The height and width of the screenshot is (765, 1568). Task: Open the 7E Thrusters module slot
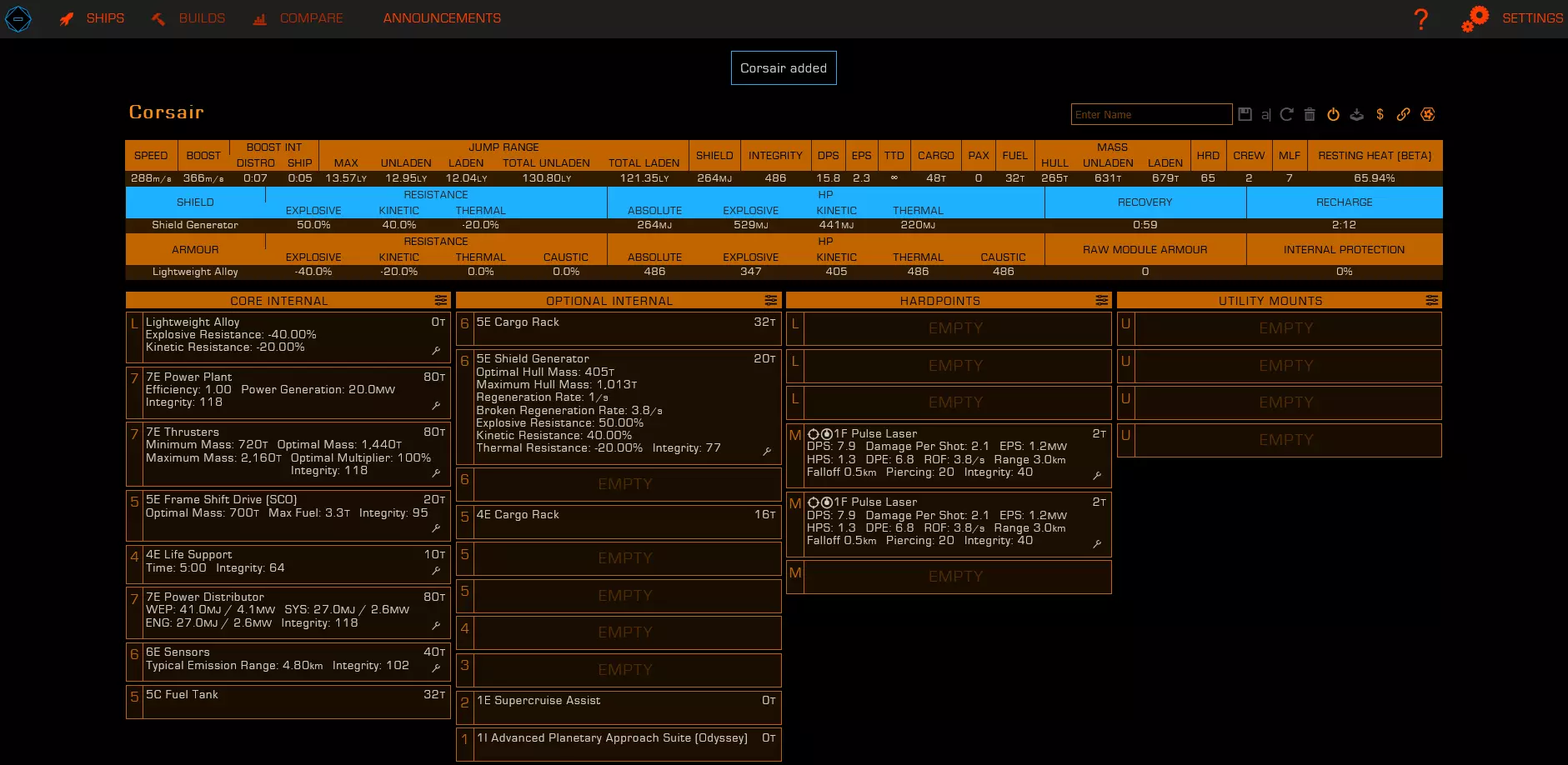(x=288, y=454)
